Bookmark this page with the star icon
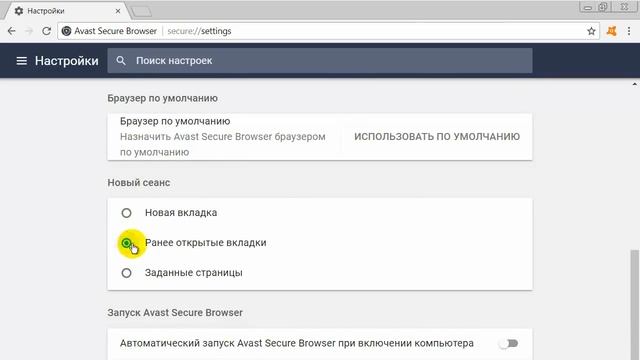 tap(591, 31)
